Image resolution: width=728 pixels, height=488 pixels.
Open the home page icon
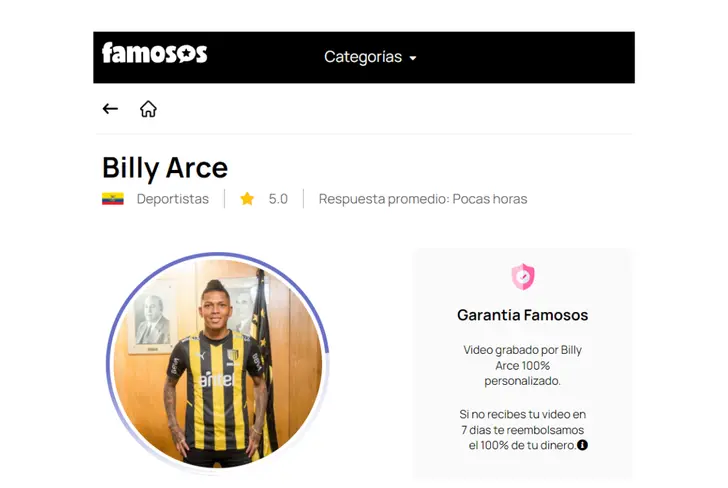(148, 109)
